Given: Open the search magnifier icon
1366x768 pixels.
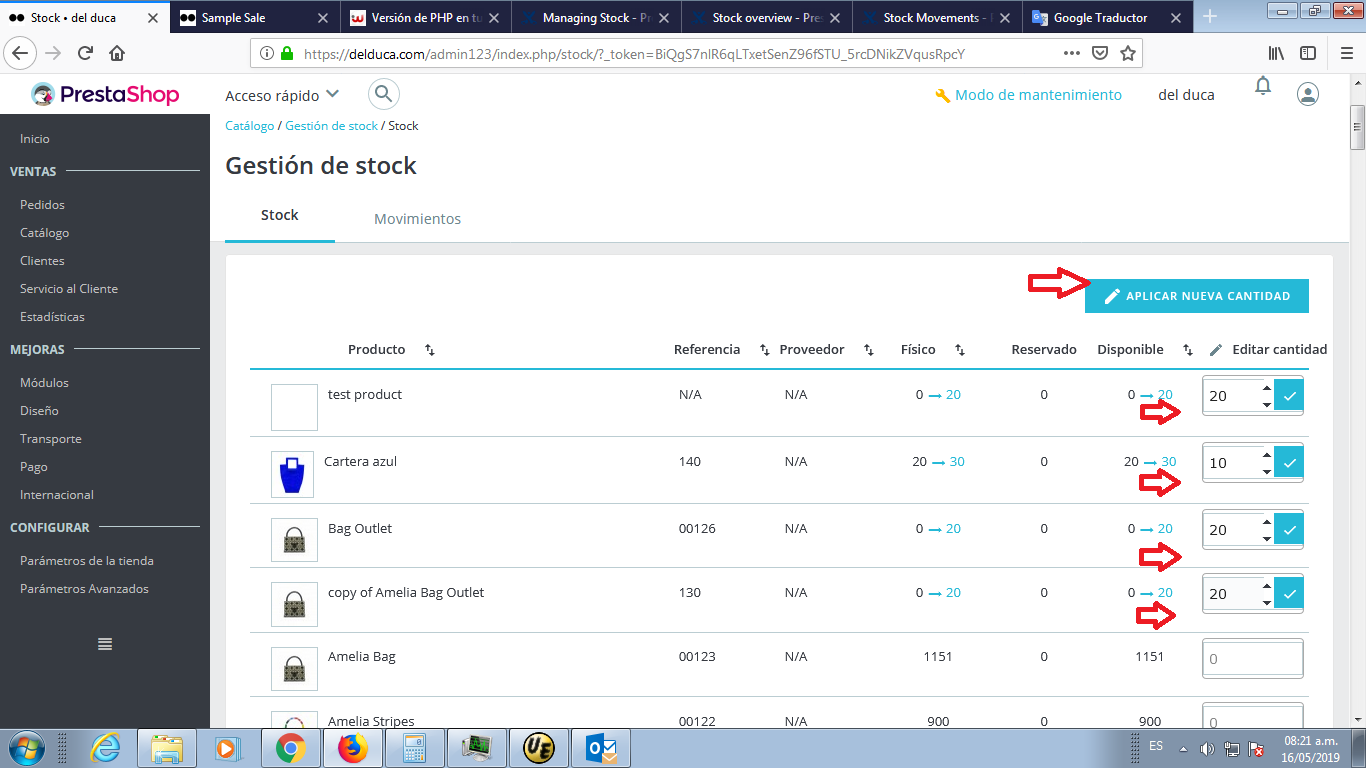Looking at the screenshot, I should pos(384,94).
